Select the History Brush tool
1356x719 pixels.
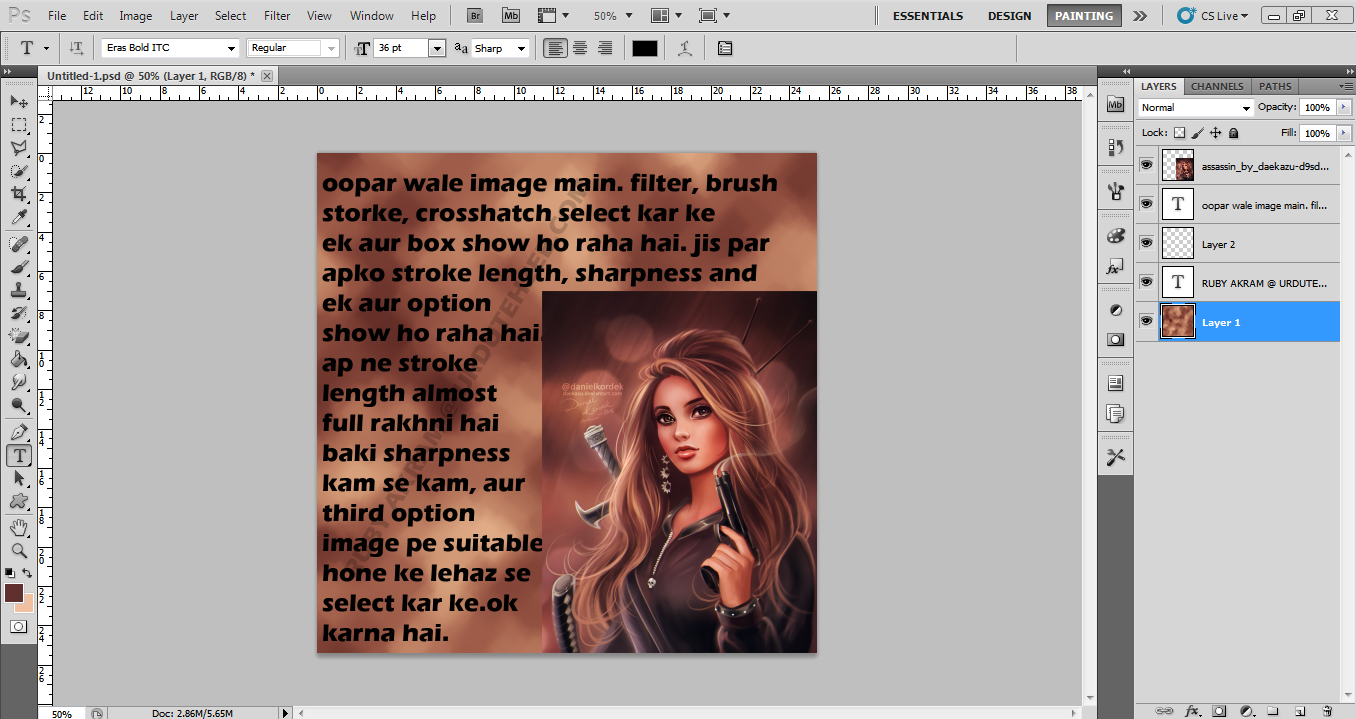19,313
